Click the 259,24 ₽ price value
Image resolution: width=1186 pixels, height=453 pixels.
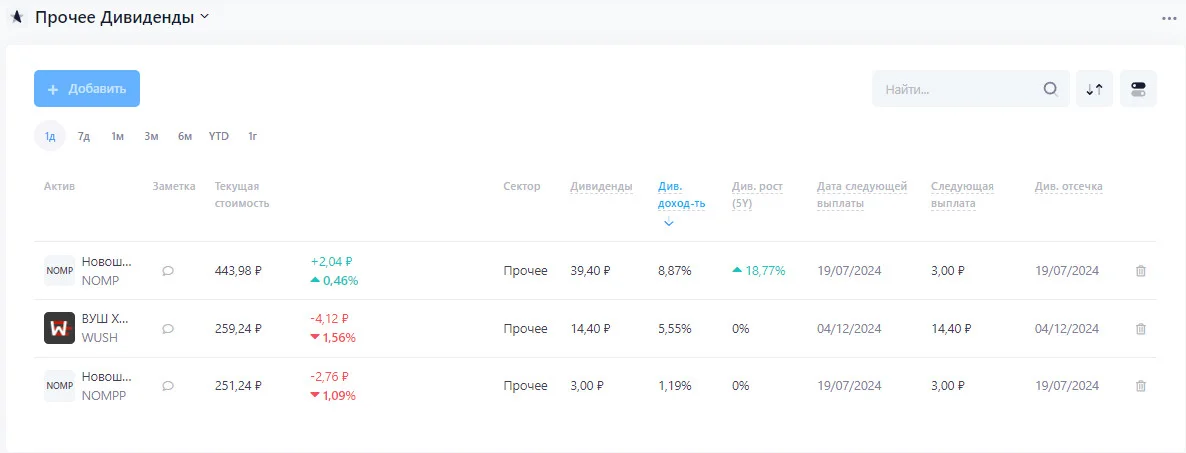click(x=238, y=328)
